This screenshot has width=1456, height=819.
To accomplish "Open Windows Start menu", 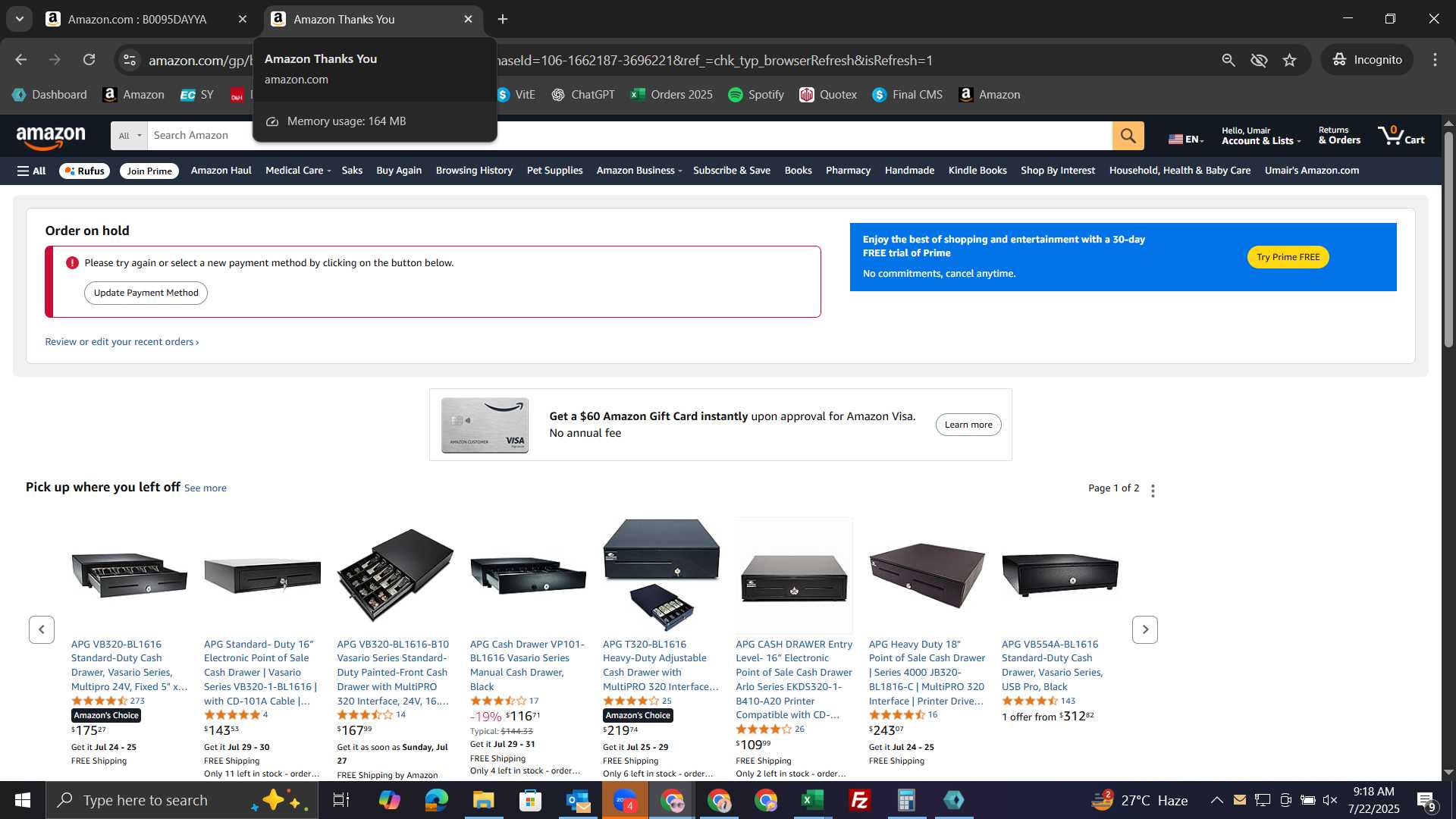I will click(x=23, y=800).
